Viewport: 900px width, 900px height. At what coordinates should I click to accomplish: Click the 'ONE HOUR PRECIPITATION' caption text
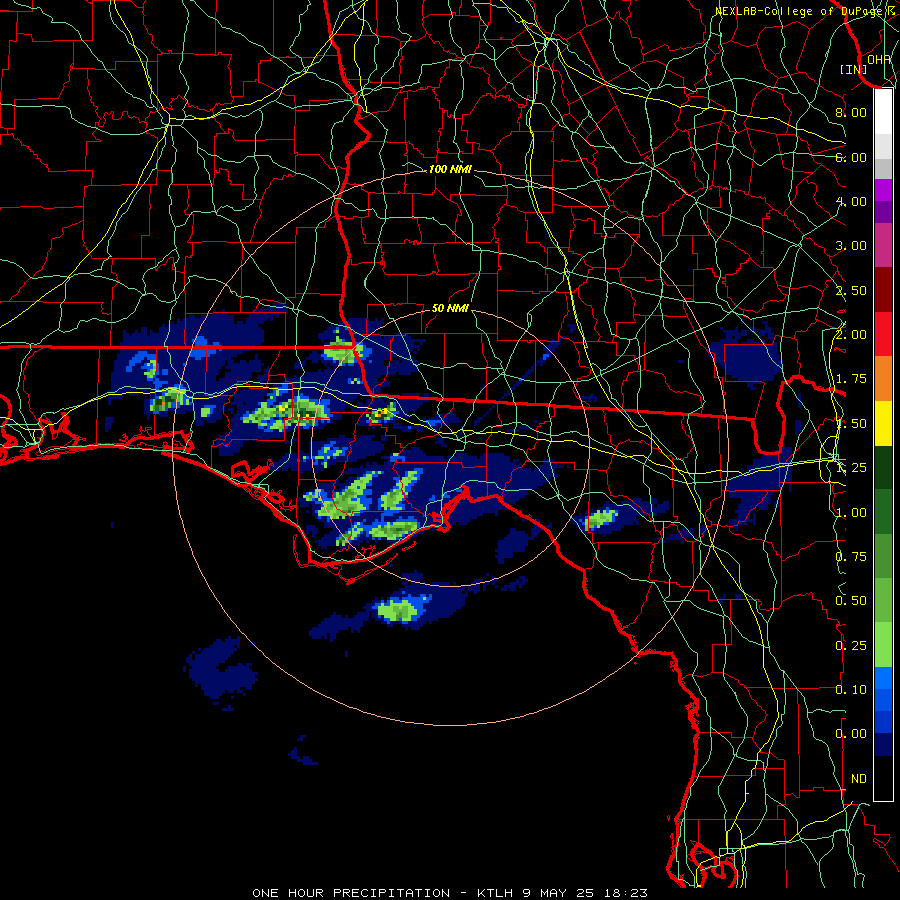(351, 893)
